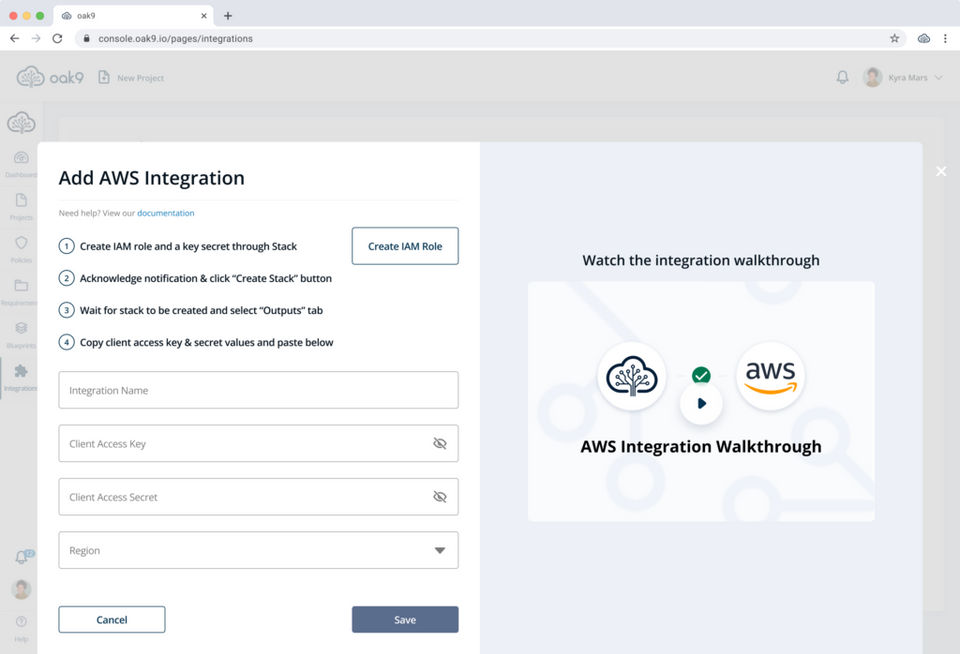Click the Cancel button

(112, 620)
